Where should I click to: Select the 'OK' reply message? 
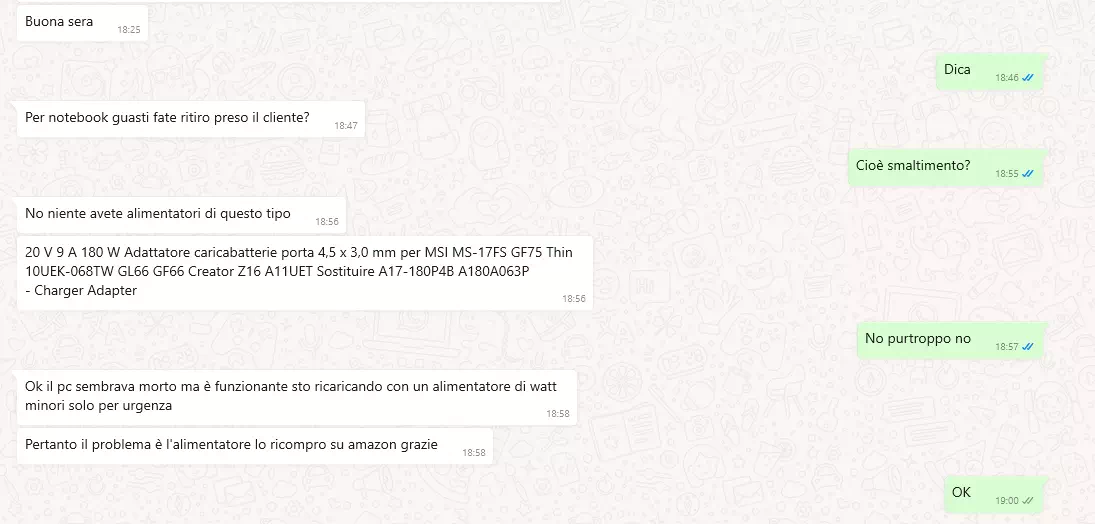pos(994,495)
